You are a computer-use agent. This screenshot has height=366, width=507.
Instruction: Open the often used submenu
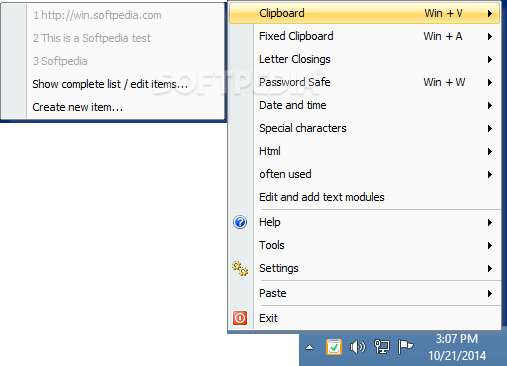point(365,174)
